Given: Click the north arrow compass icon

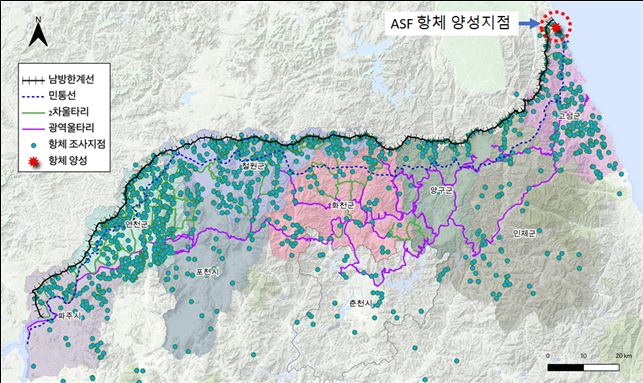Looking at the screenshot, I should pyautogui.click(x=38, y=32).
